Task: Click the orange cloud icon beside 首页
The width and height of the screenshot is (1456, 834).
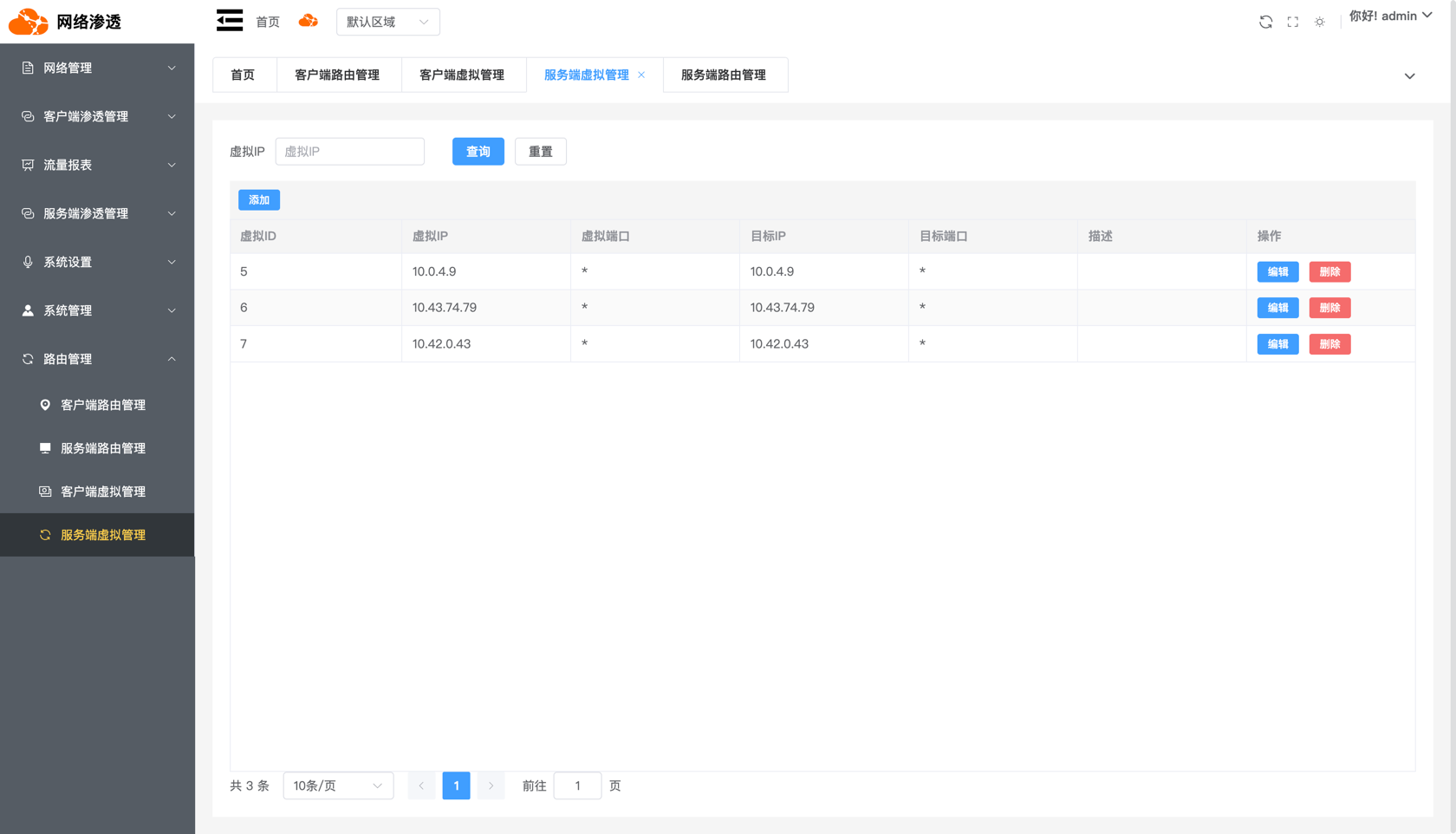Action: (308, 21)
